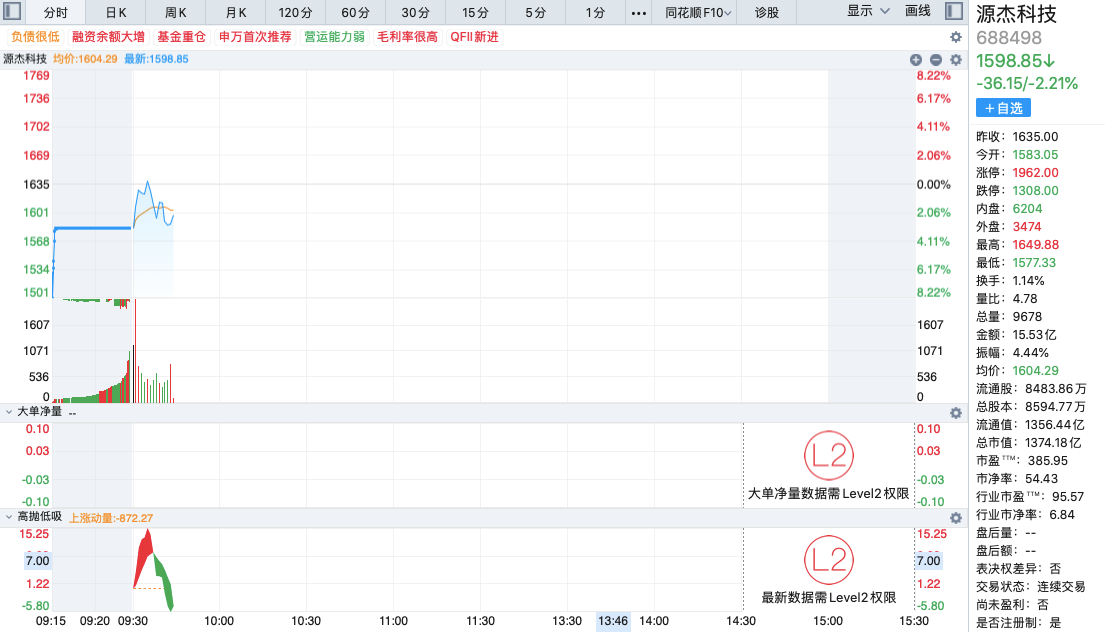Open more timeframes ellipsis menu

tap(638, 13)
